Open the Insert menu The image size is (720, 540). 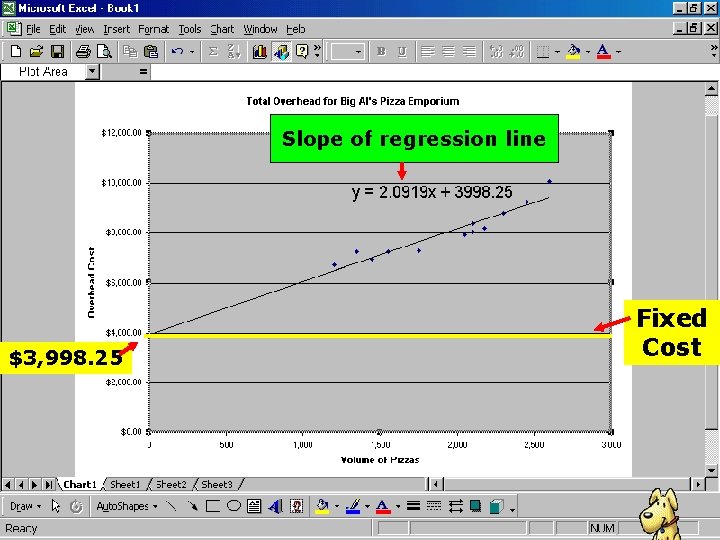pyautogui.click(x=117, y=29)
